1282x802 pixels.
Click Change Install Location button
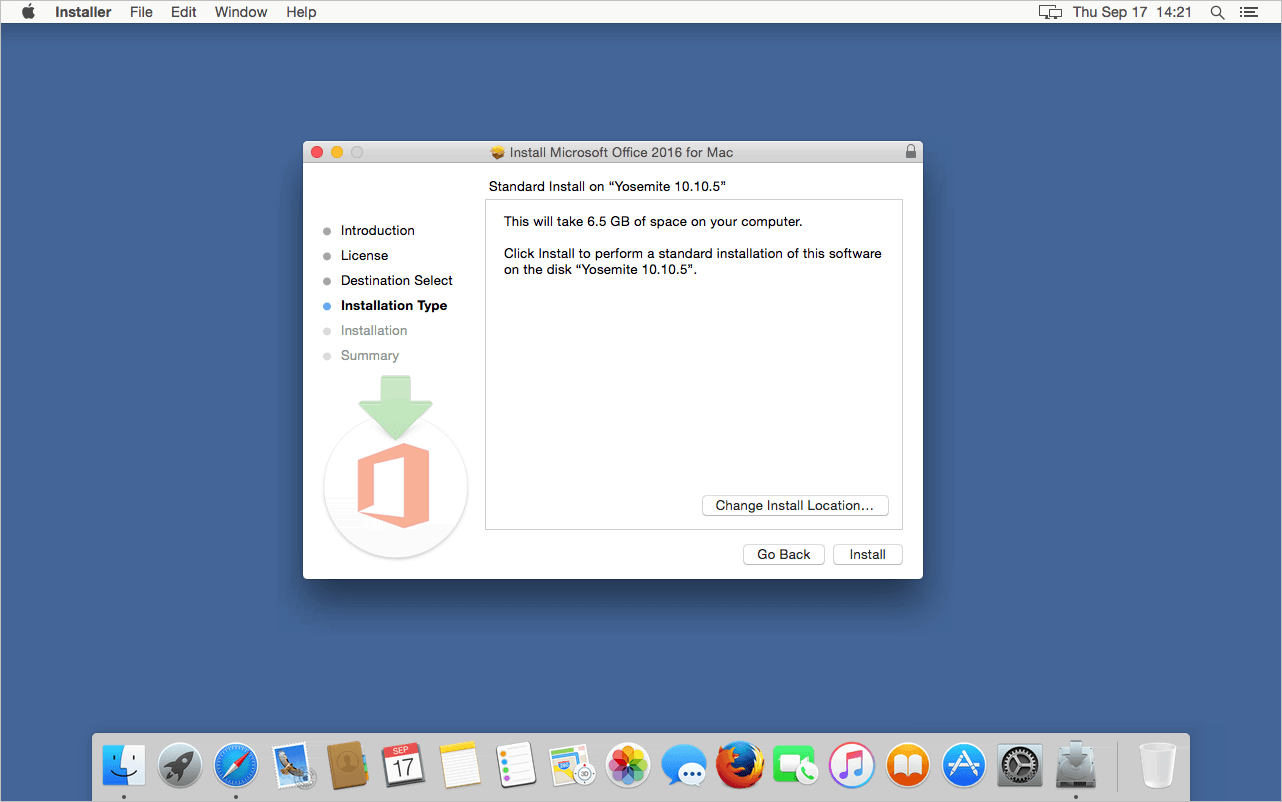coord(795,505)
